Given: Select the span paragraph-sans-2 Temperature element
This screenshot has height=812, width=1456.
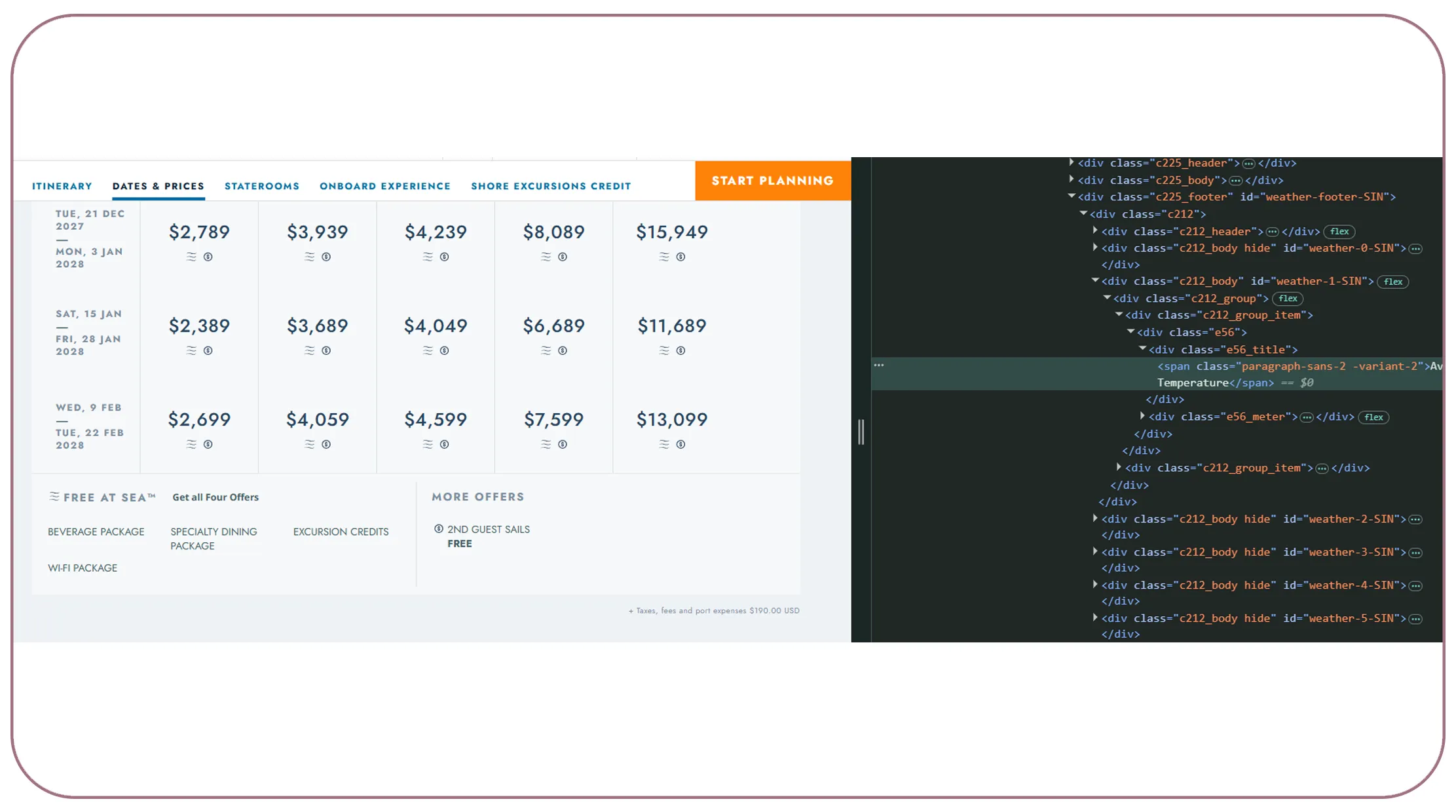Looking at the screenshot, I should (x=1157, y=374).
